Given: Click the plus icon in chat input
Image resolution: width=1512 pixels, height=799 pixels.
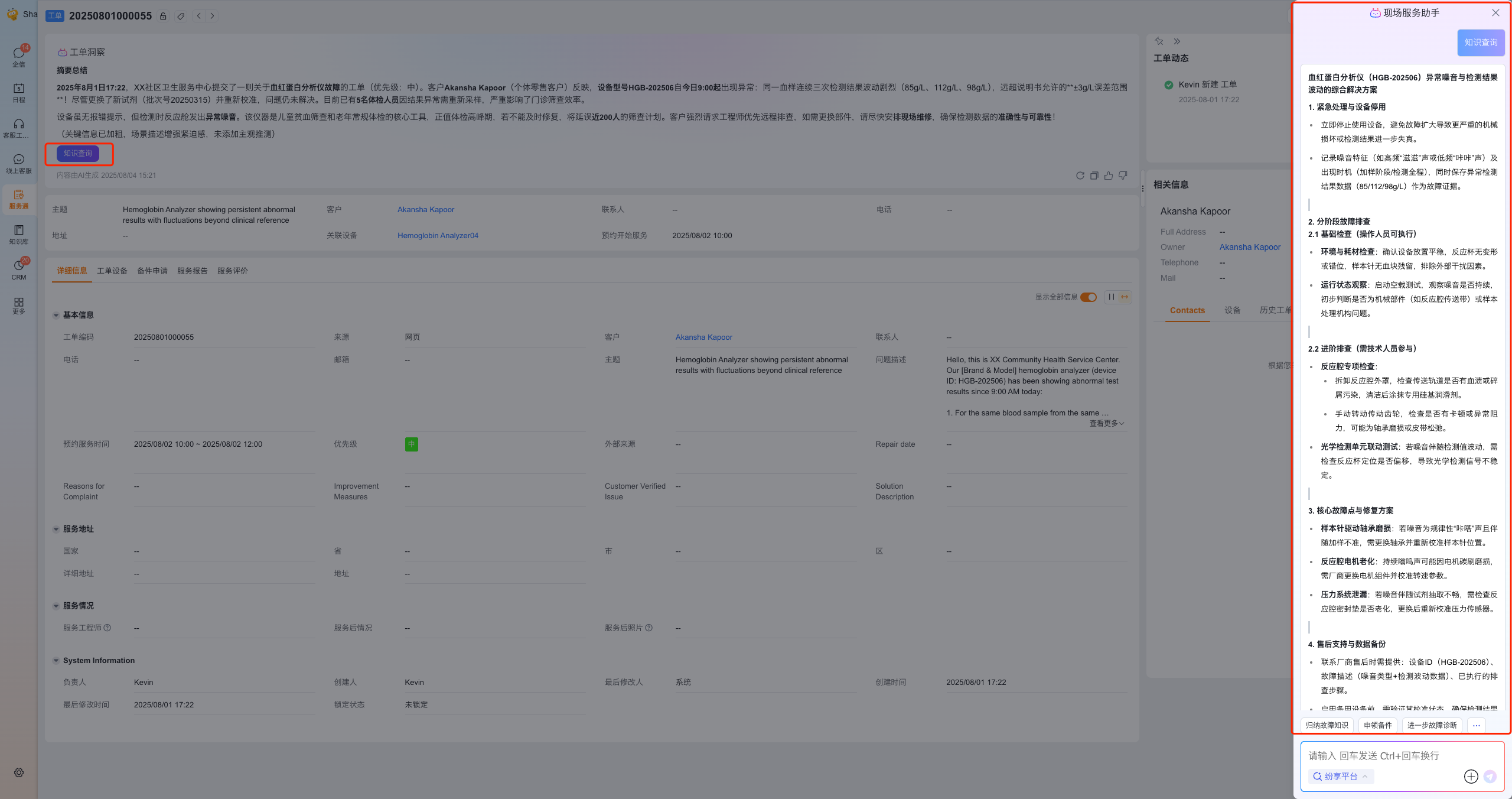Looking at the screenshot, I should (1471, 777).
